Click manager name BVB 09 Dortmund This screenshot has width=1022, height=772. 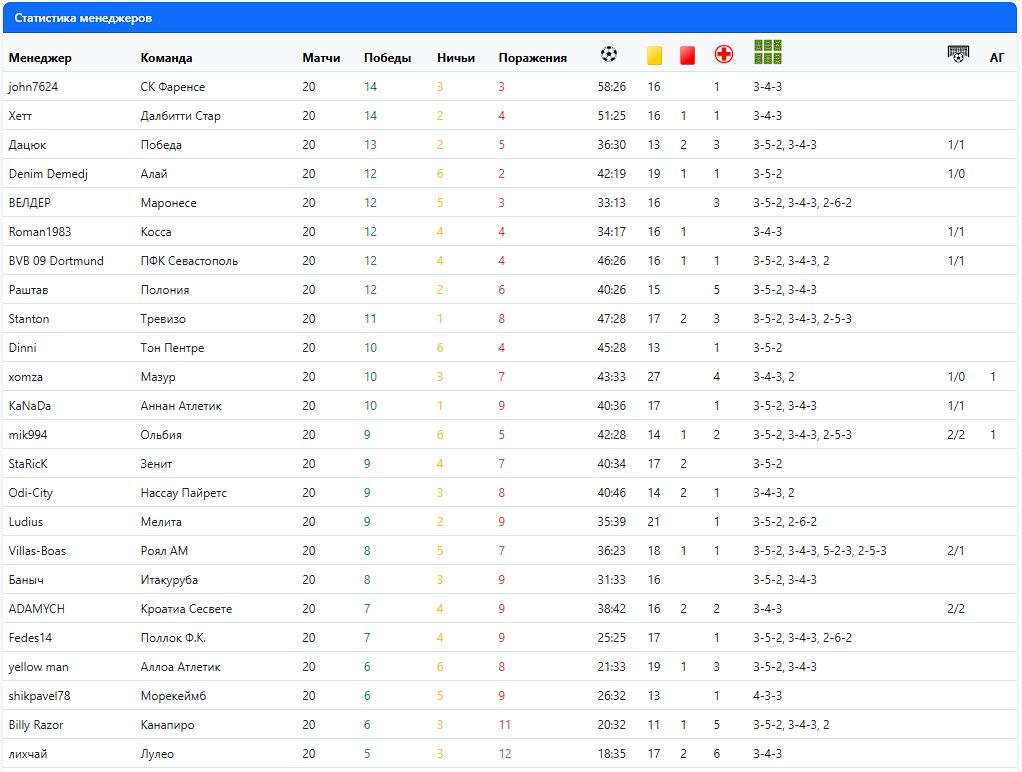pos(55,261)
